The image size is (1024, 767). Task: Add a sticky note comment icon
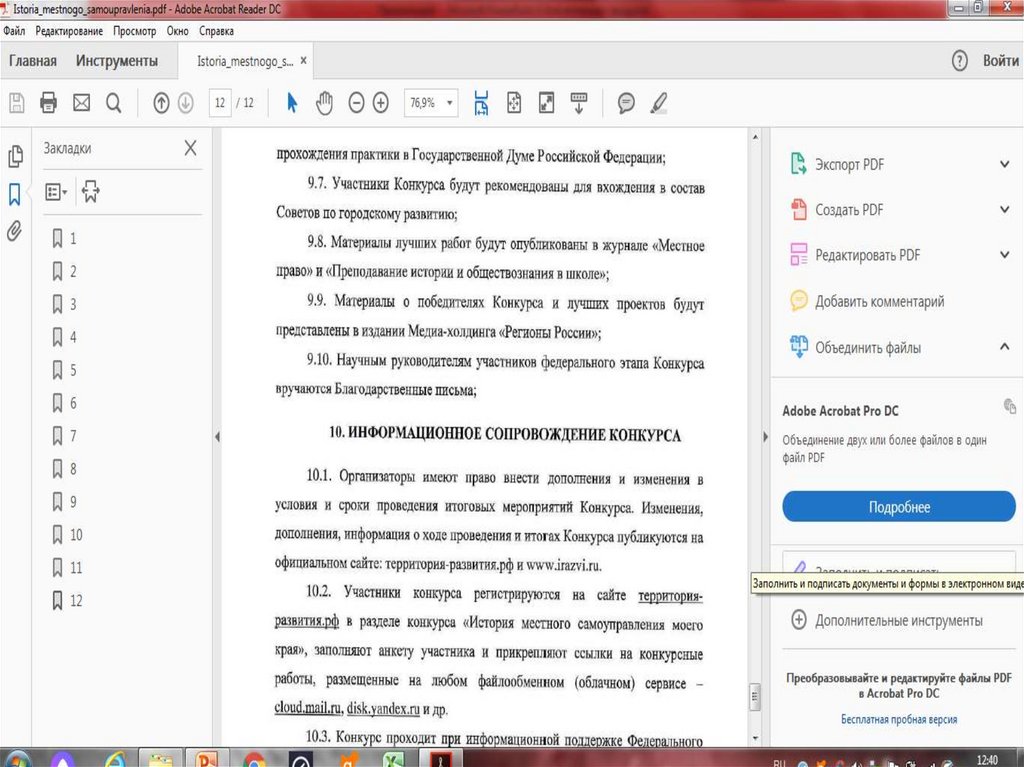(x=626, y=102)
